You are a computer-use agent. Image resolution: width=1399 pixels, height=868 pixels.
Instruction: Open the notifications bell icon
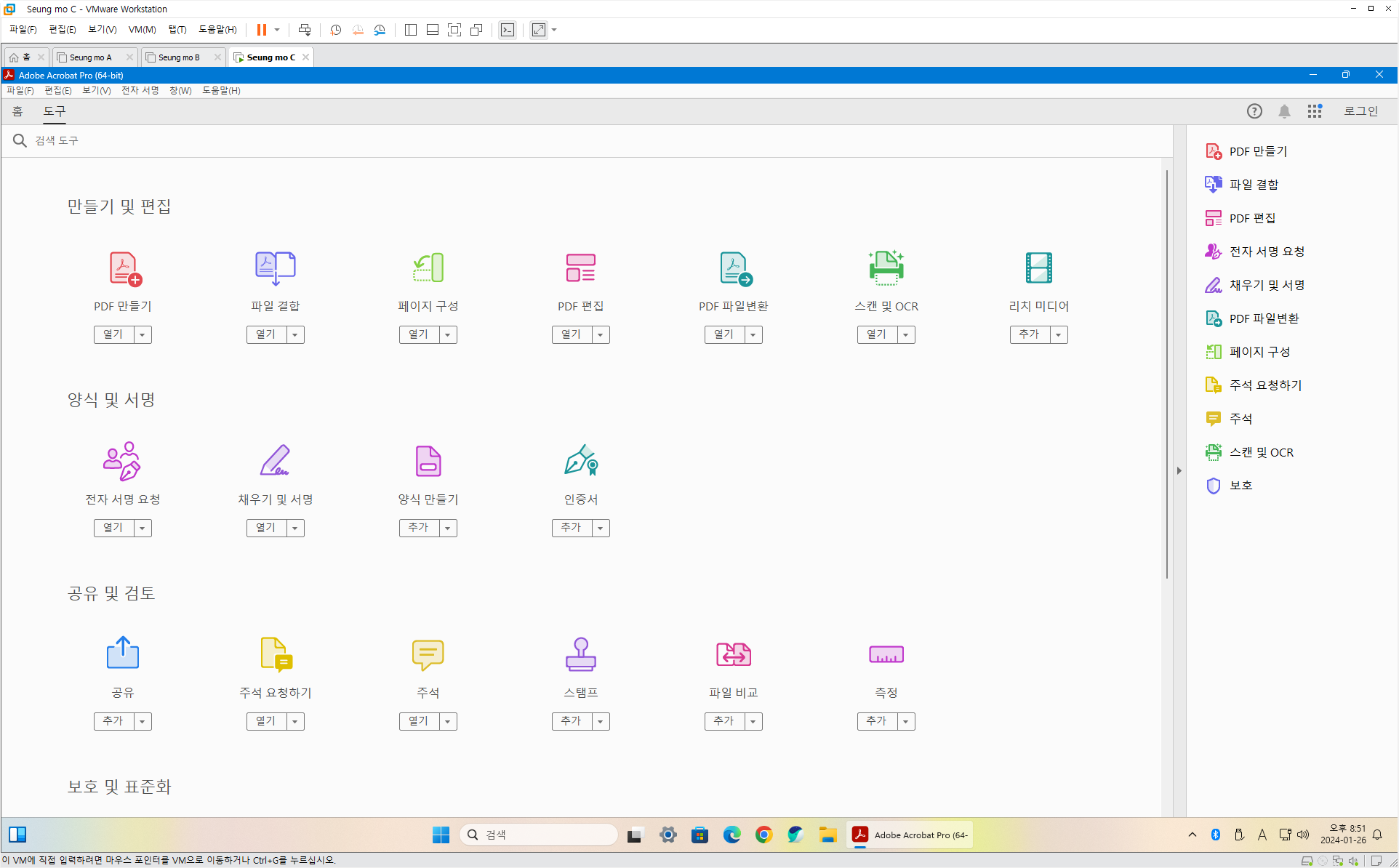click(1284, 111)
